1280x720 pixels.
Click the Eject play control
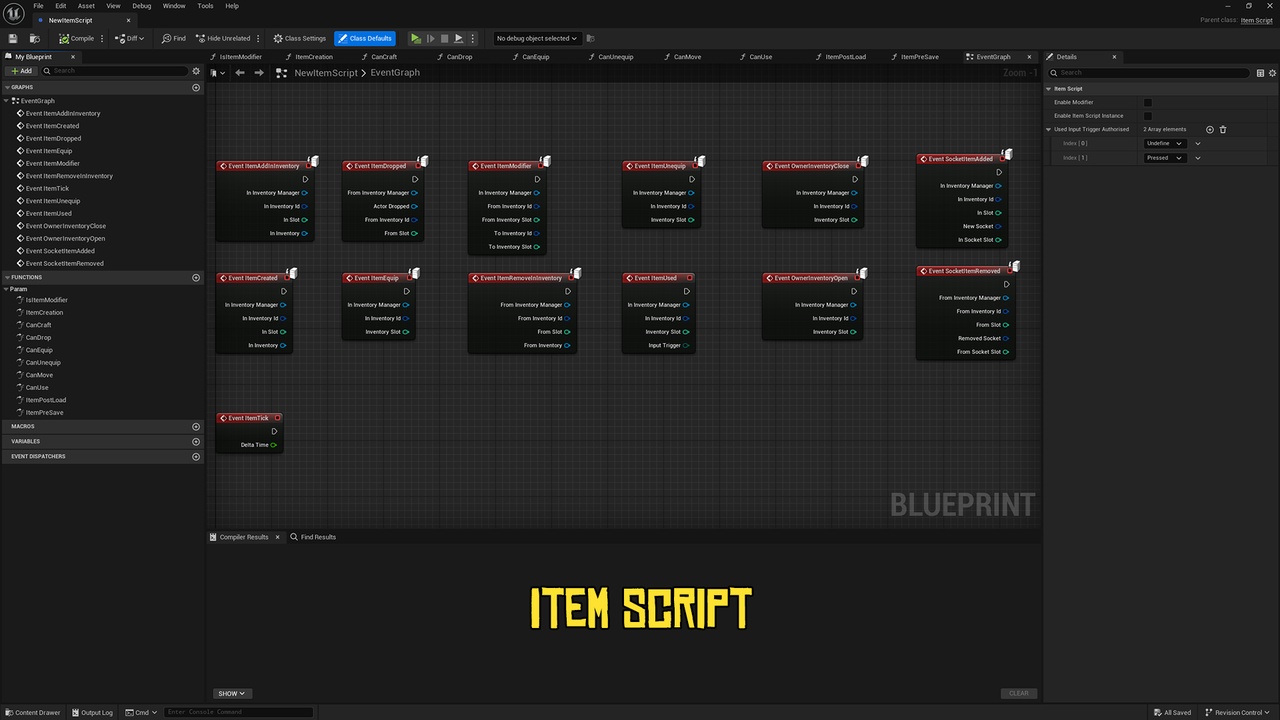point(459,38)
